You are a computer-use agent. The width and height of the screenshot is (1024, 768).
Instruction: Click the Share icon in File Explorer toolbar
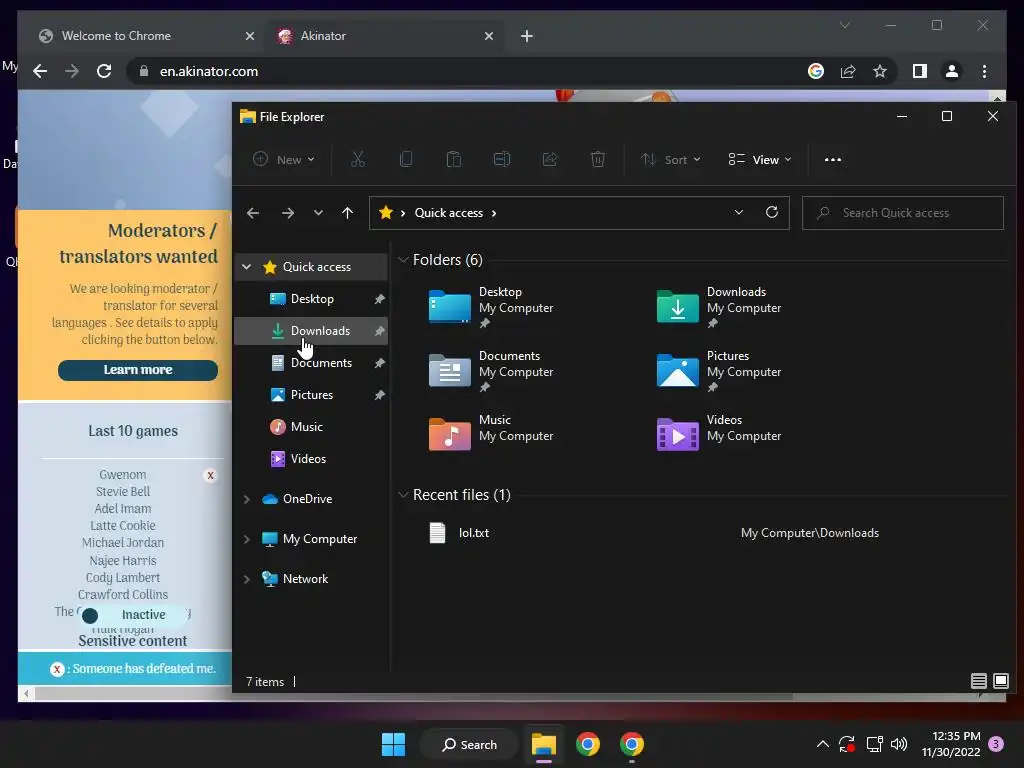tap(550, 159)
